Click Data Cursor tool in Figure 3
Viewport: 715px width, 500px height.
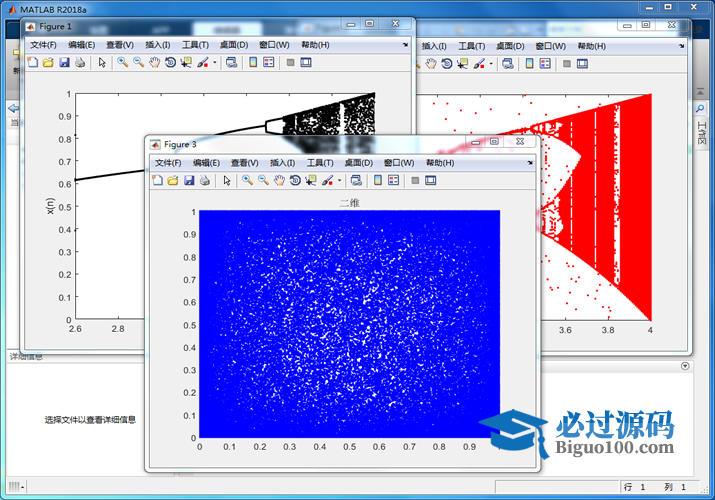pyautogui.click(x=311, y=180)
